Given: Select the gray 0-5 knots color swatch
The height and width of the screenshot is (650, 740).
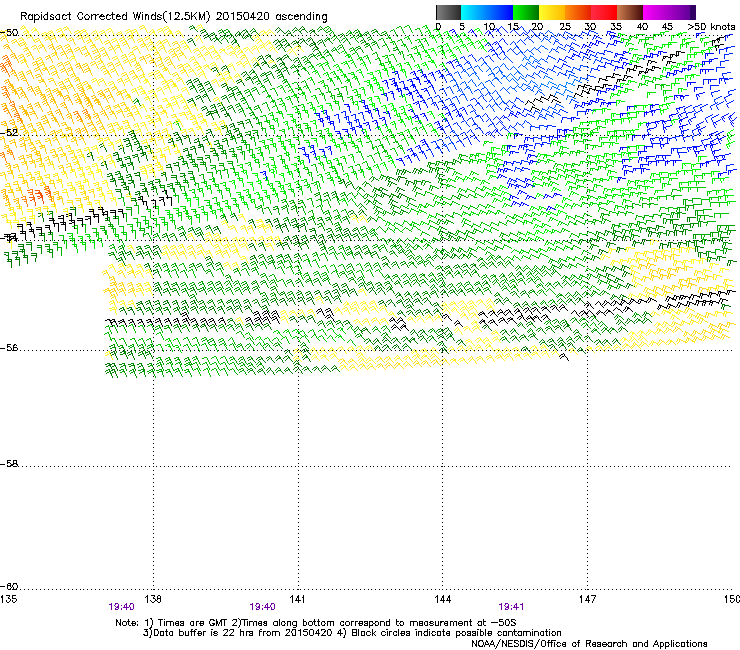Looking at the screenshot, I should click(x=448, y=12).
